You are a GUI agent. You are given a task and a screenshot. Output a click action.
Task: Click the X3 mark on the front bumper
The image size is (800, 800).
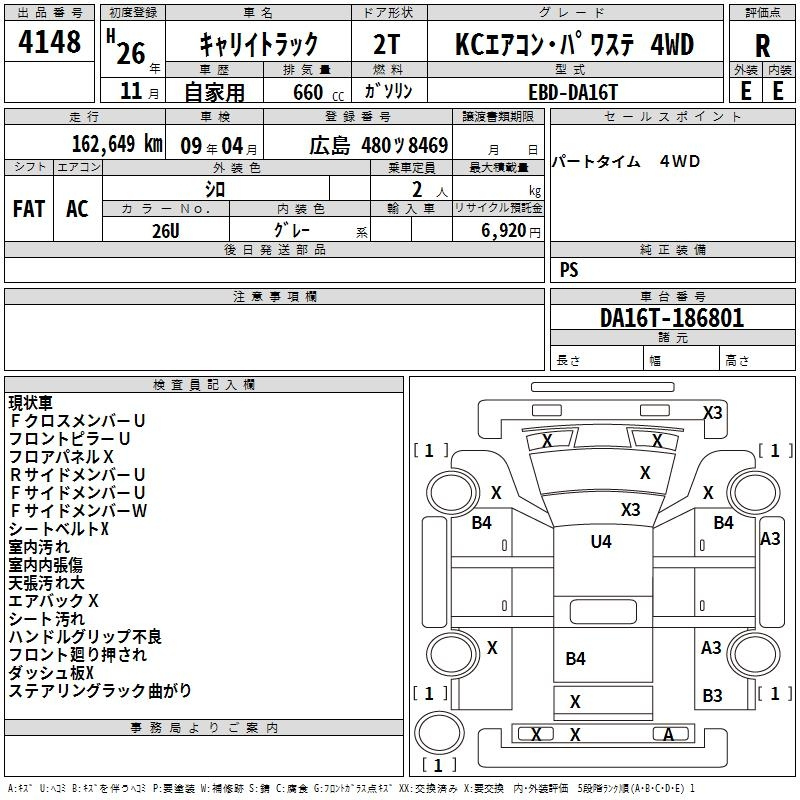pyautogui.click(x=712, y=412)
